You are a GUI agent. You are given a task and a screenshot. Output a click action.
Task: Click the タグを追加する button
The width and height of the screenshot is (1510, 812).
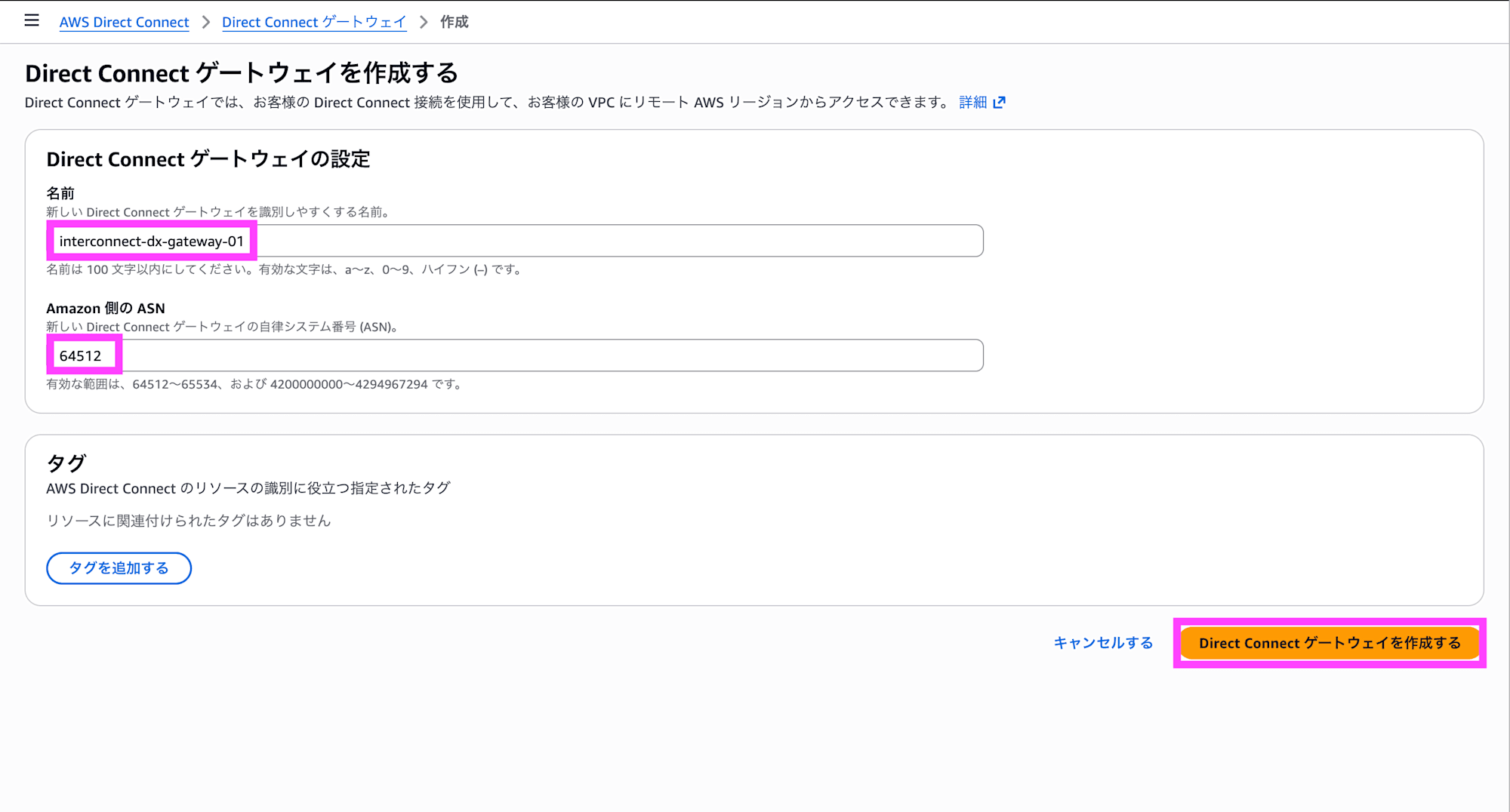pos(119,568)
